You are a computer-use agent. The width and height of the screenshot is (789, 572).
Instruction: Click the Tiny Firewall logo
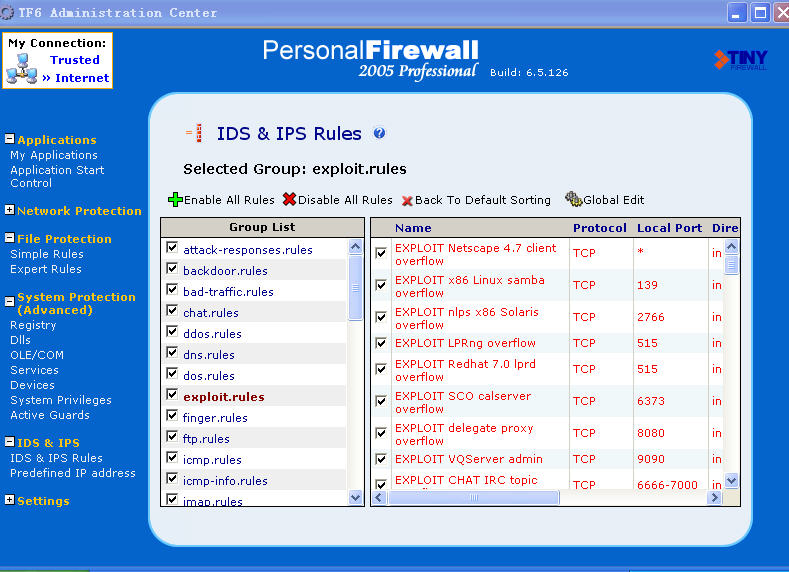pyautogui.click(x=741, y=60)
